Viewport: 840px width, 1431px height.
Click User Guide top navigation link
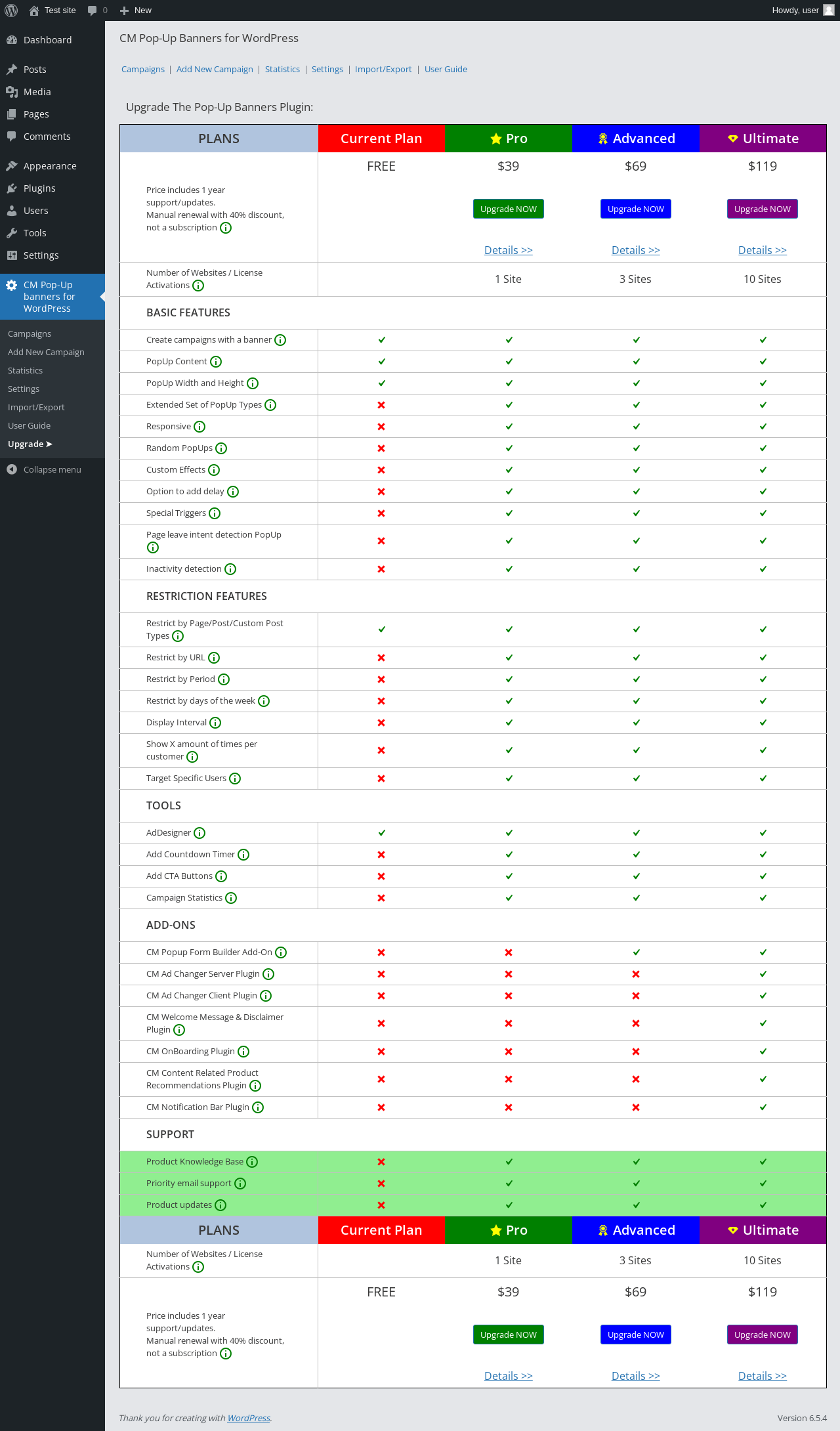(x=446, y=70)
